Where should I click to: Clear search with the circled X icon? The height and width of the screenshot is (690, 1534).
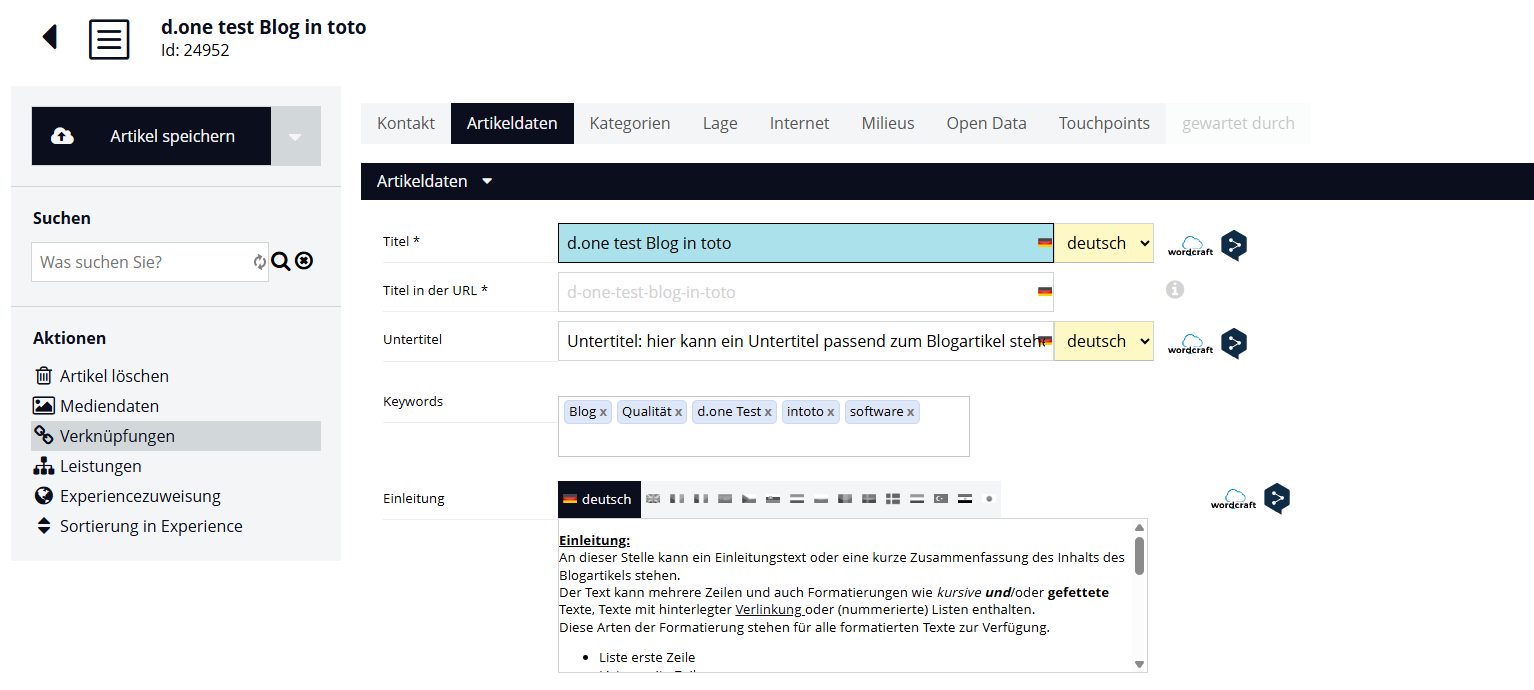pyautogui.click(x=304, y=261)
